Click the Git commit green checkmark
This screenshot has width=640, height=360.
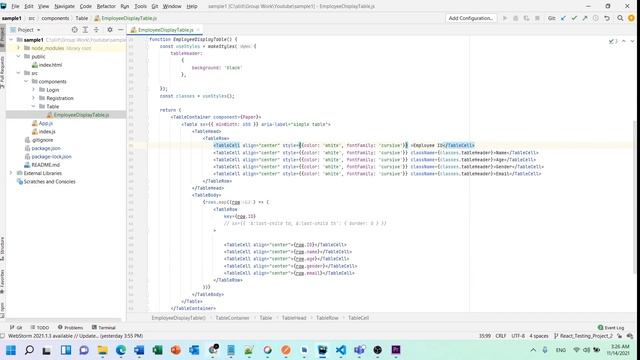(574, 18)
